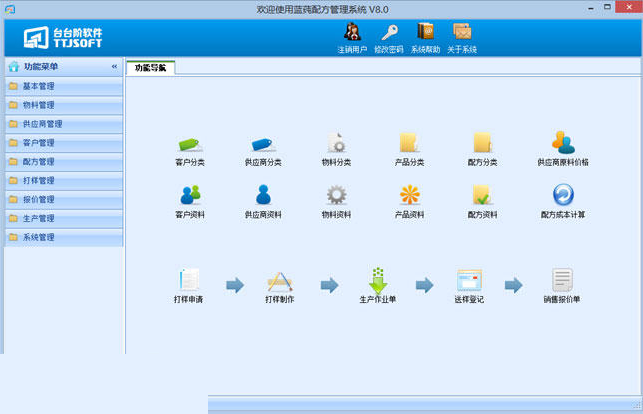The image size is (643, 414).
Task: Expand 物料管理 menu section
Action: pos(64,105)
